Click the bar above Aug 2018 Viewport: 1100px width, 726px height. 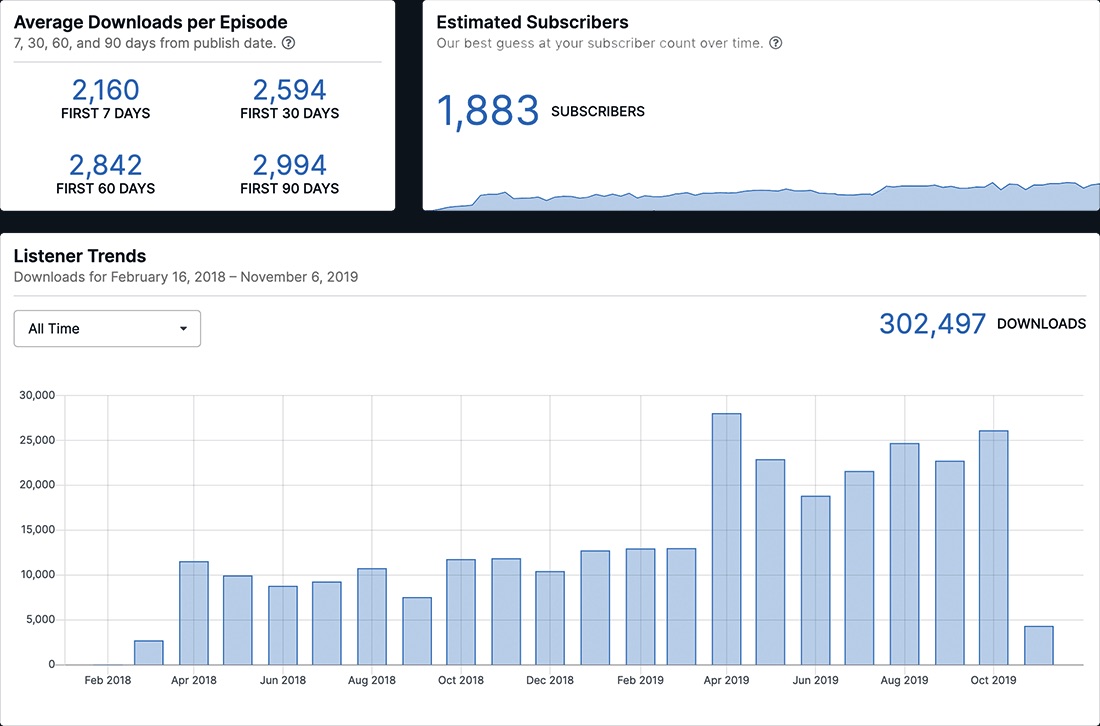(372, 617)
